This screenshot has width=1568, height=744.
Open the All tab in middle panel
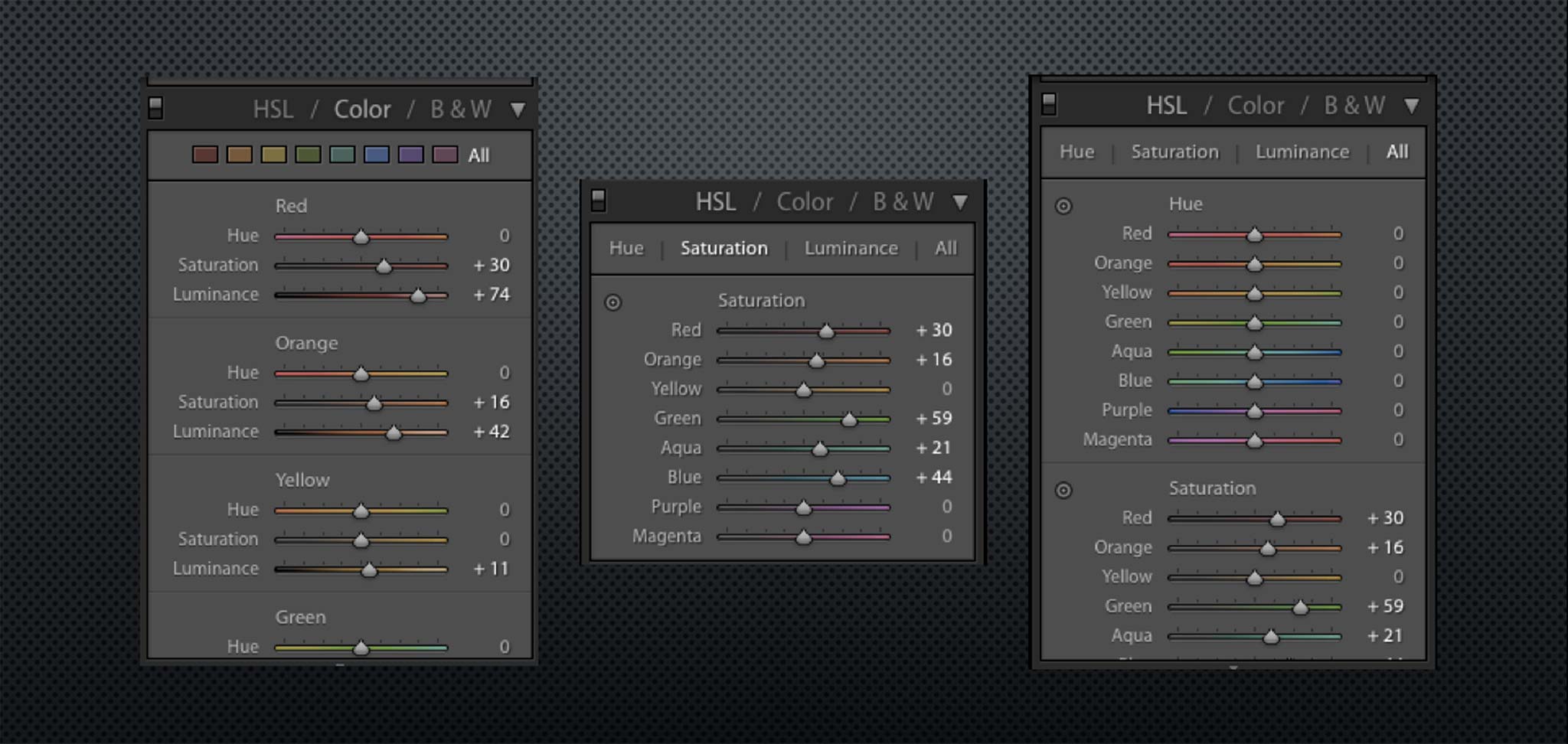[x=946, y=248]
